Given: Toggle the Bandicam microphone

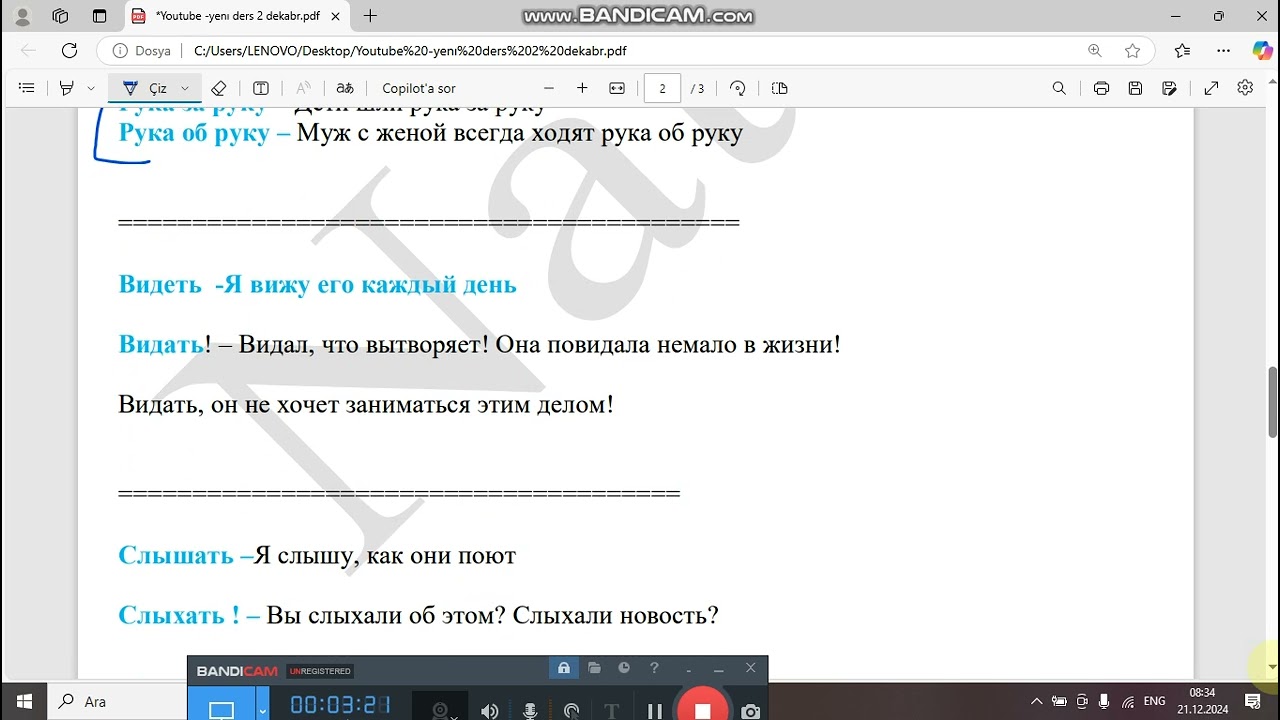Looking at the screenshot, I should tap(530, 711).
